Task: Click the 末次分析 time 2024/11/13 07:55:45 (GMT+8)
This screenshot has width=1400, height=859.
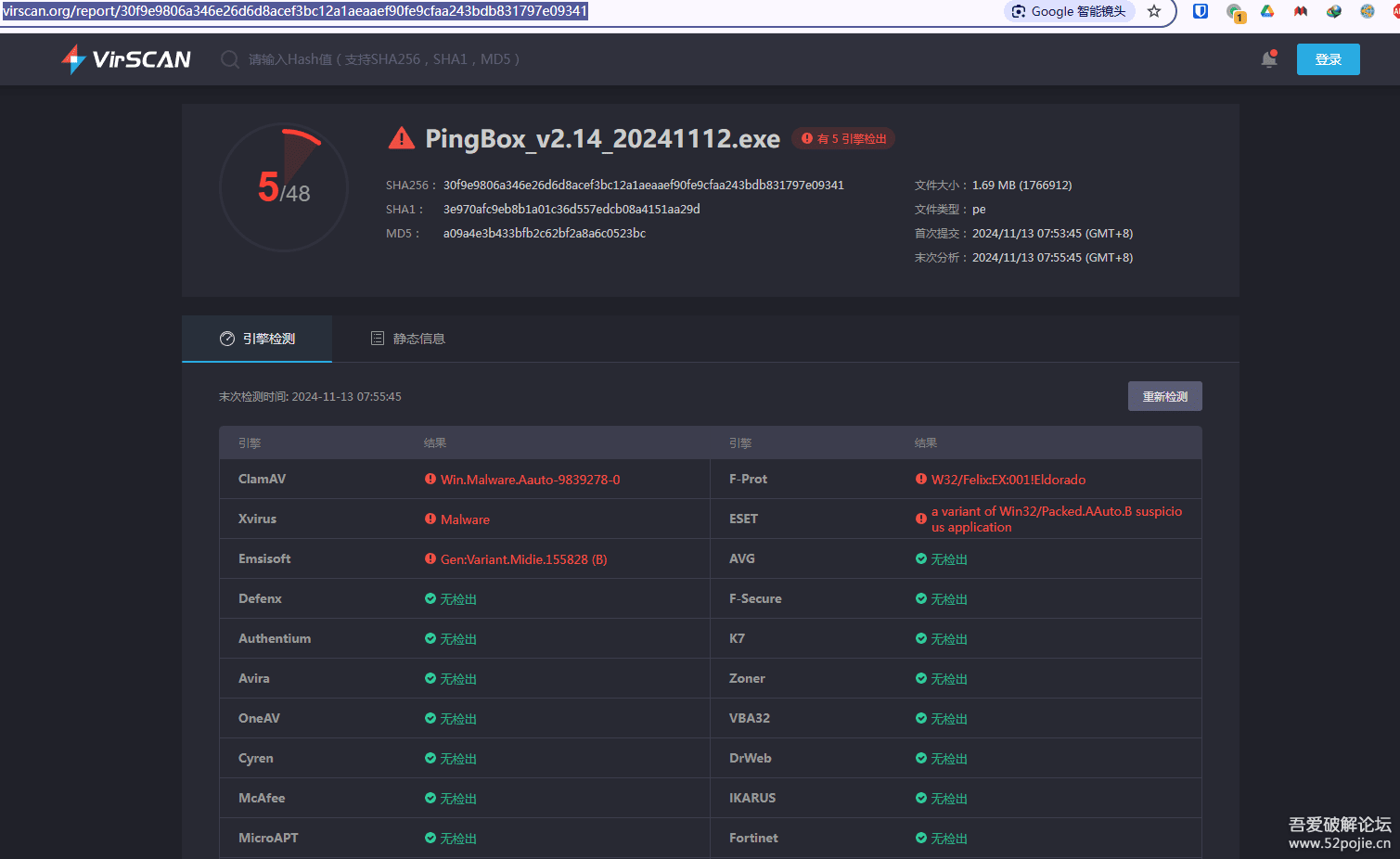Action: (1053, 257)
